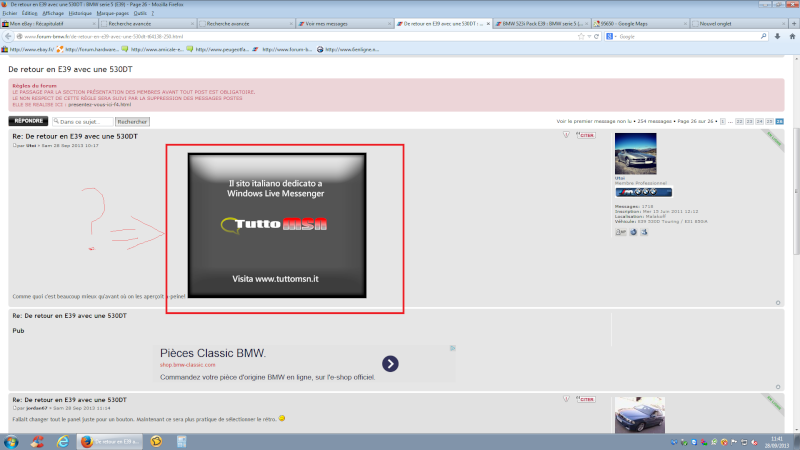800x450 pixels.
Task: Close the 'Voir mes messages' tab
Action: point(389,23)
